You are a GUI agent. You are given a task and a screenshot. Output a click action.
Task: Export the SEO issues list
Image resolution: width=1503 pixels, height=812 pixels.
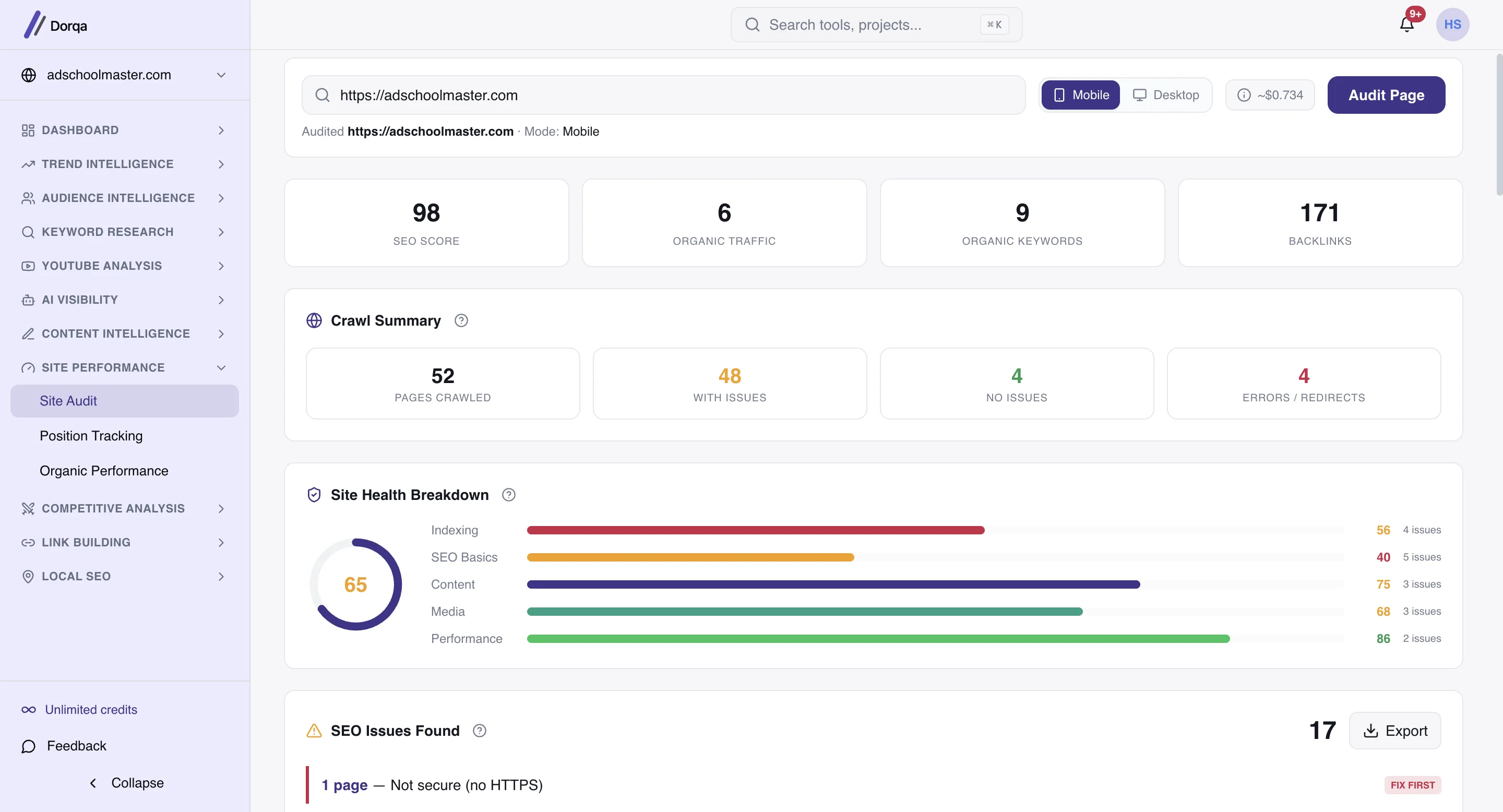point(1395,731)
